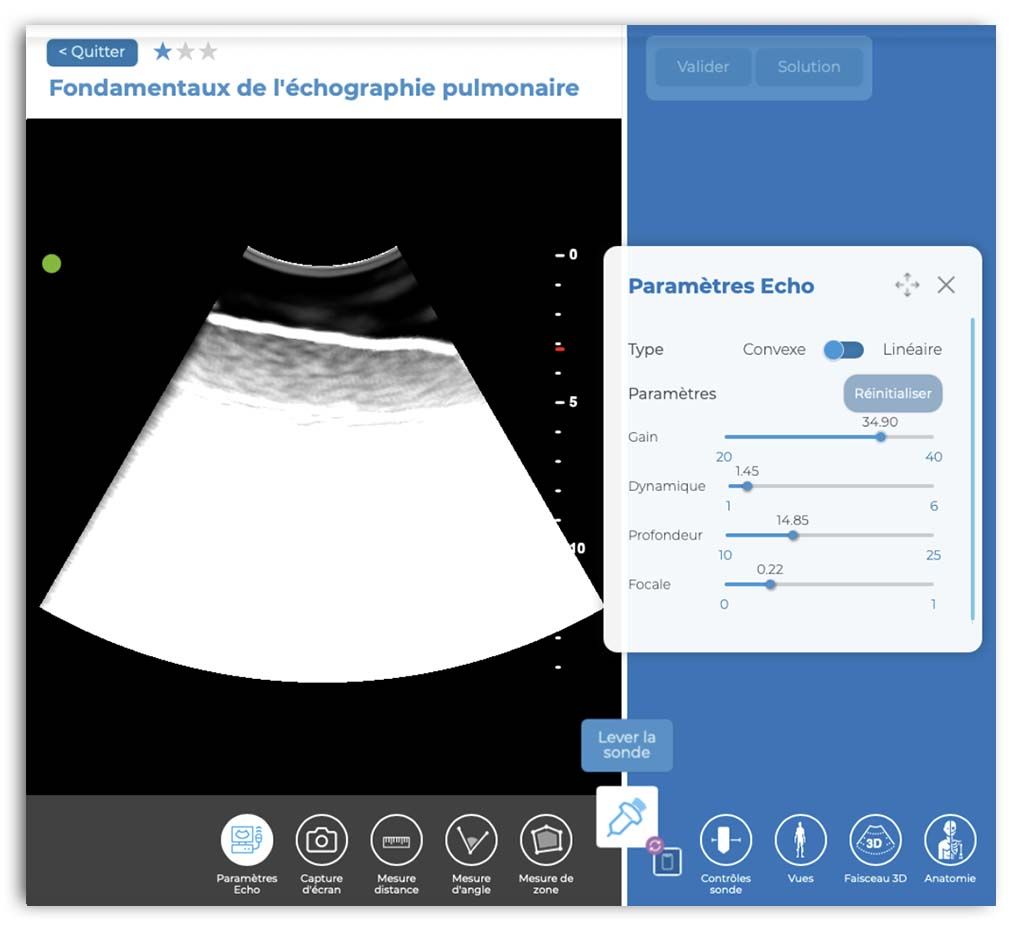This screenshot has width=1018, height=937.
Task: Take a screenshot with Capture d'écran
Action: click(x=321, y=840)
